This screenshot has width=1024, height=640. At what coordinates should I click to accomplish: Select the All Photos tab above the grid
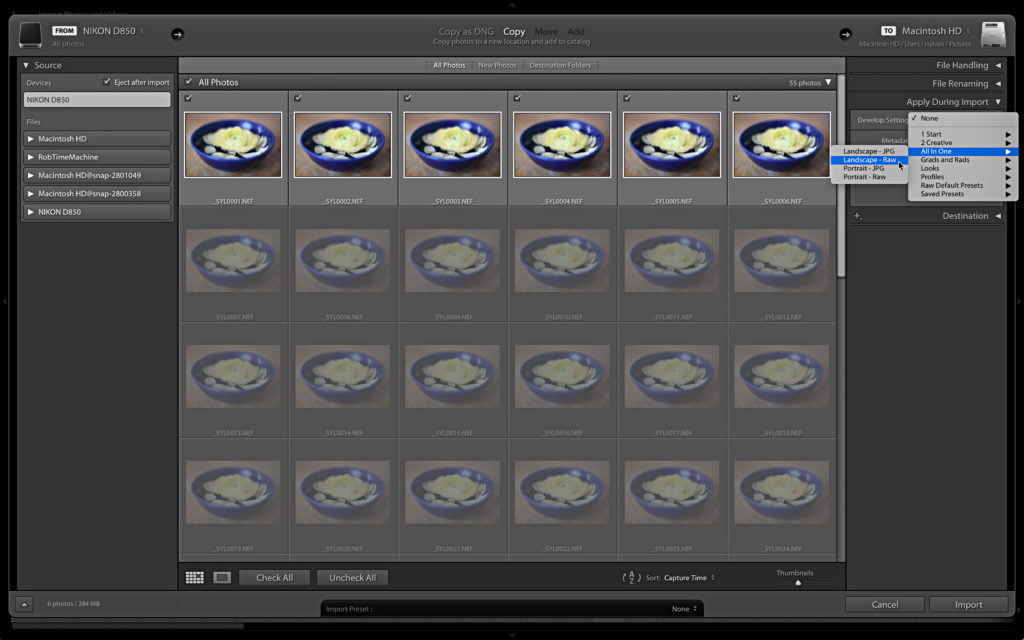coord(449,65)
